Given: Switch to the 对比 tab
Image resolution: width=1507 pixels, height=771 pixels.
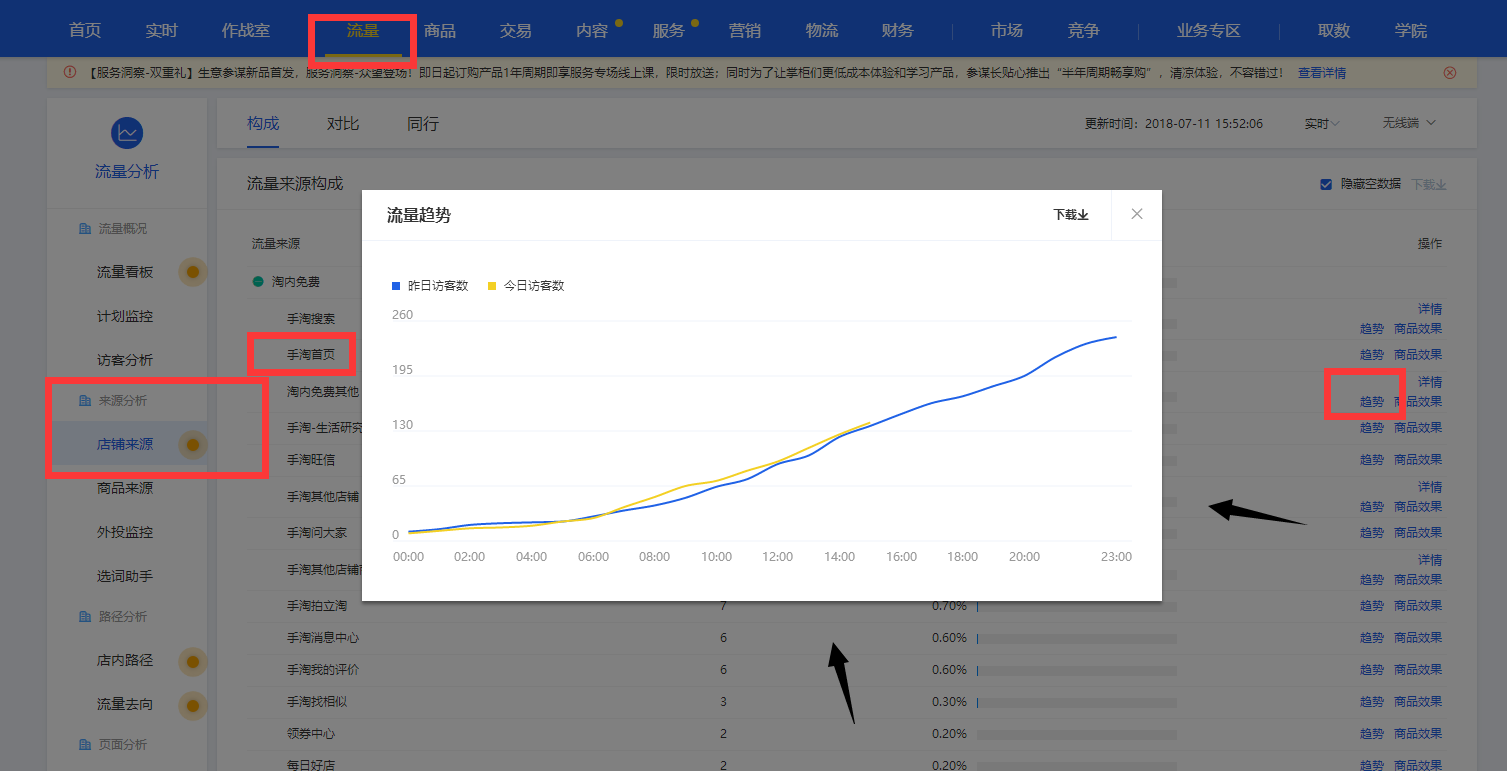Looking at the screenshot, I should (343, 124).
